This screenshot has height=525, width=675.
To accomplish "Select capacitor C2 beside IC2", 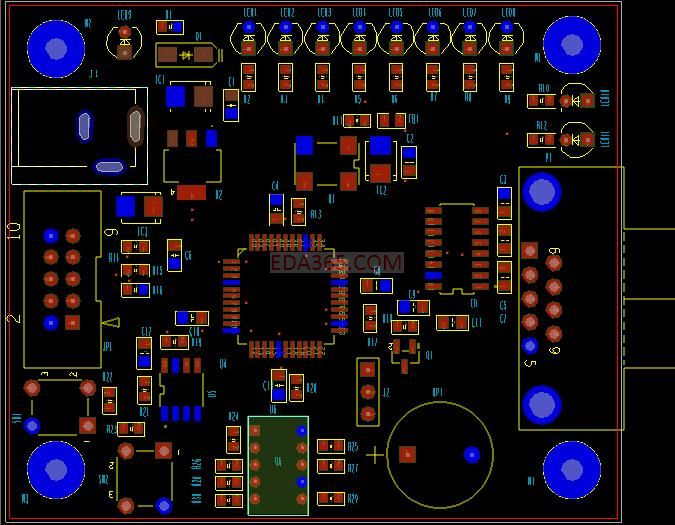I will click(409, 162).
